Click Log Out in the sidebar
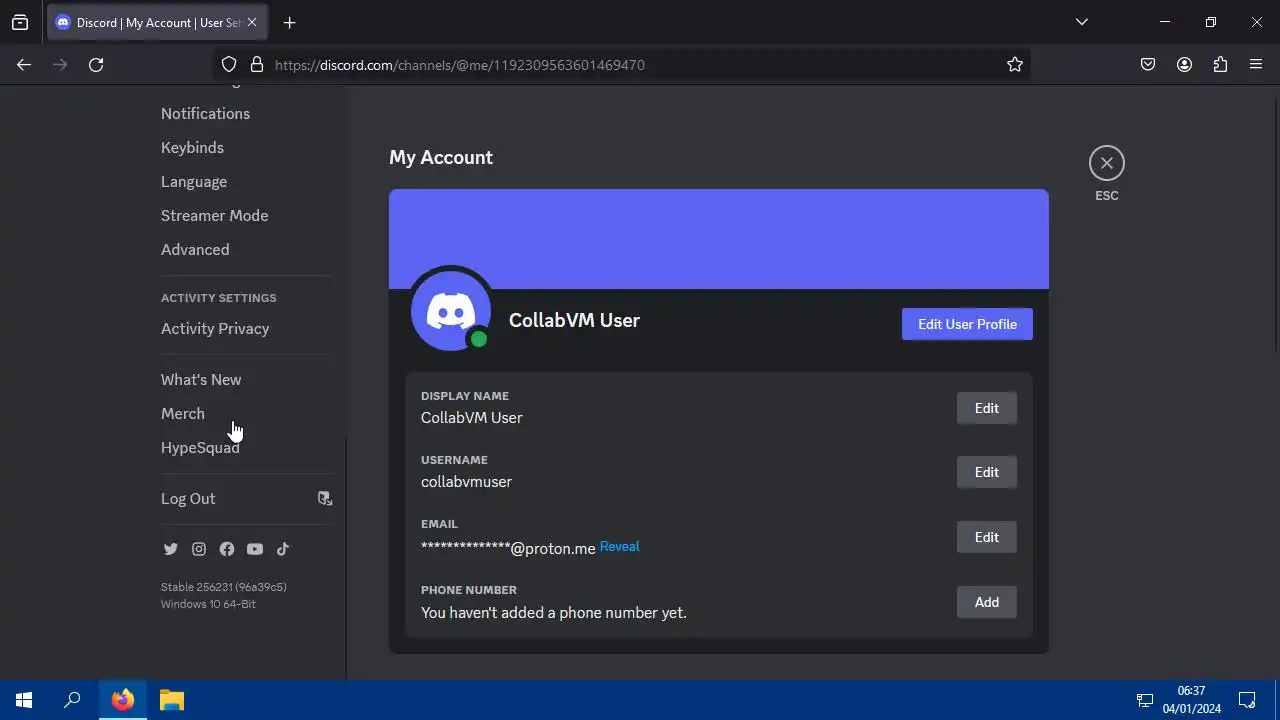This screenshot has width=1280, height=720. (188, 499)
